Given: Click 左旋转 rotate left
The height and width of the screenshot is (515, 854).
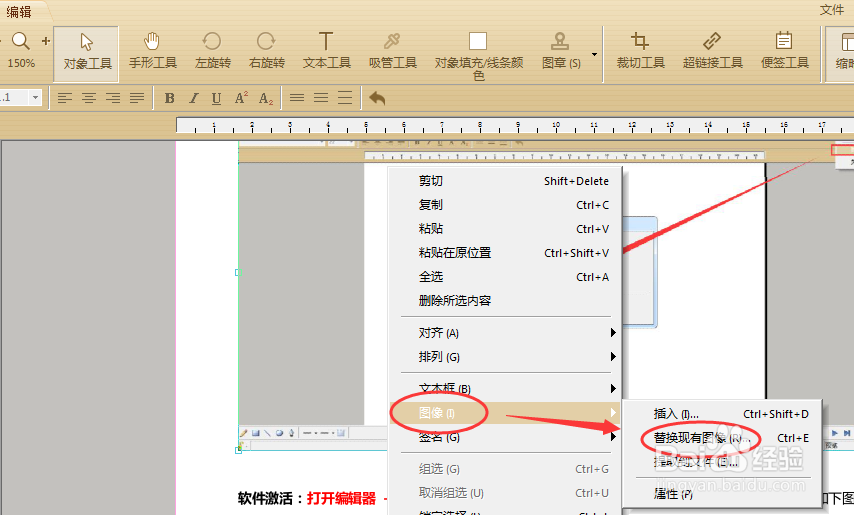Looking at the screenshot, I should pos(212,51).
